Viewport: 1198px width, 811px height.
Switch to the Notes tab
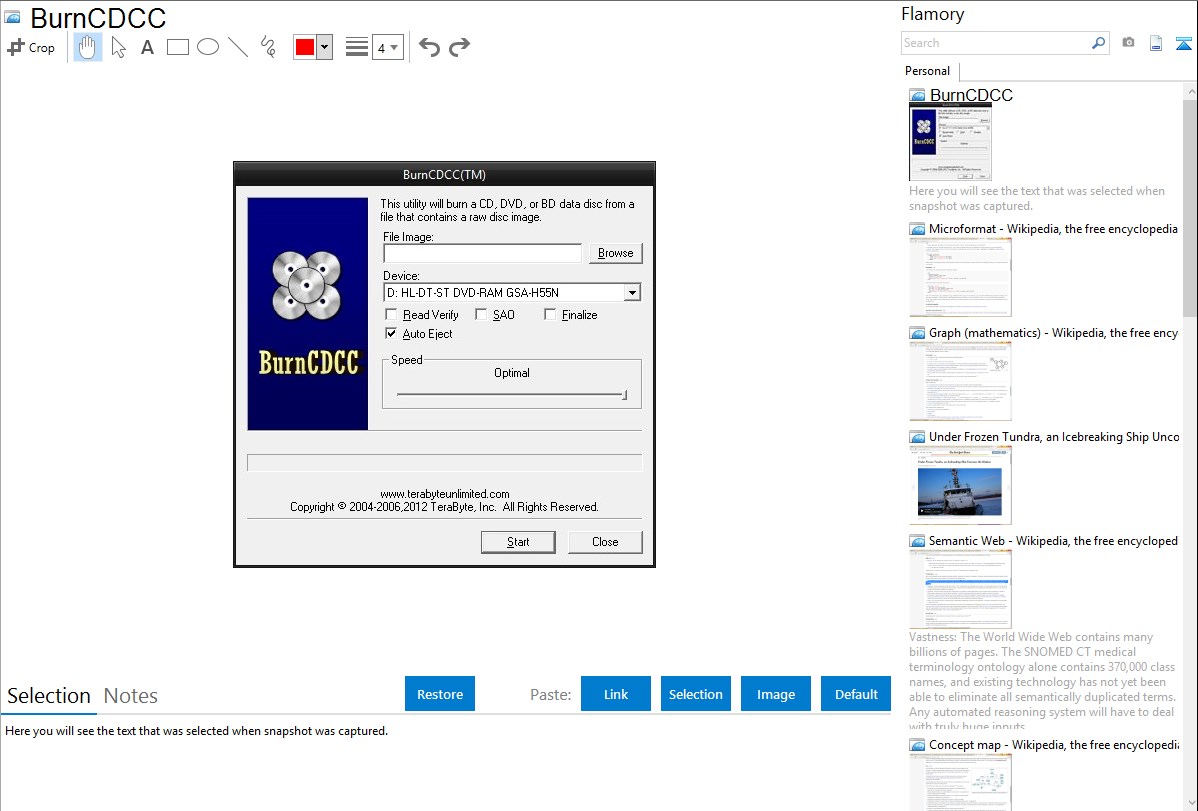(x=131, y=696)
